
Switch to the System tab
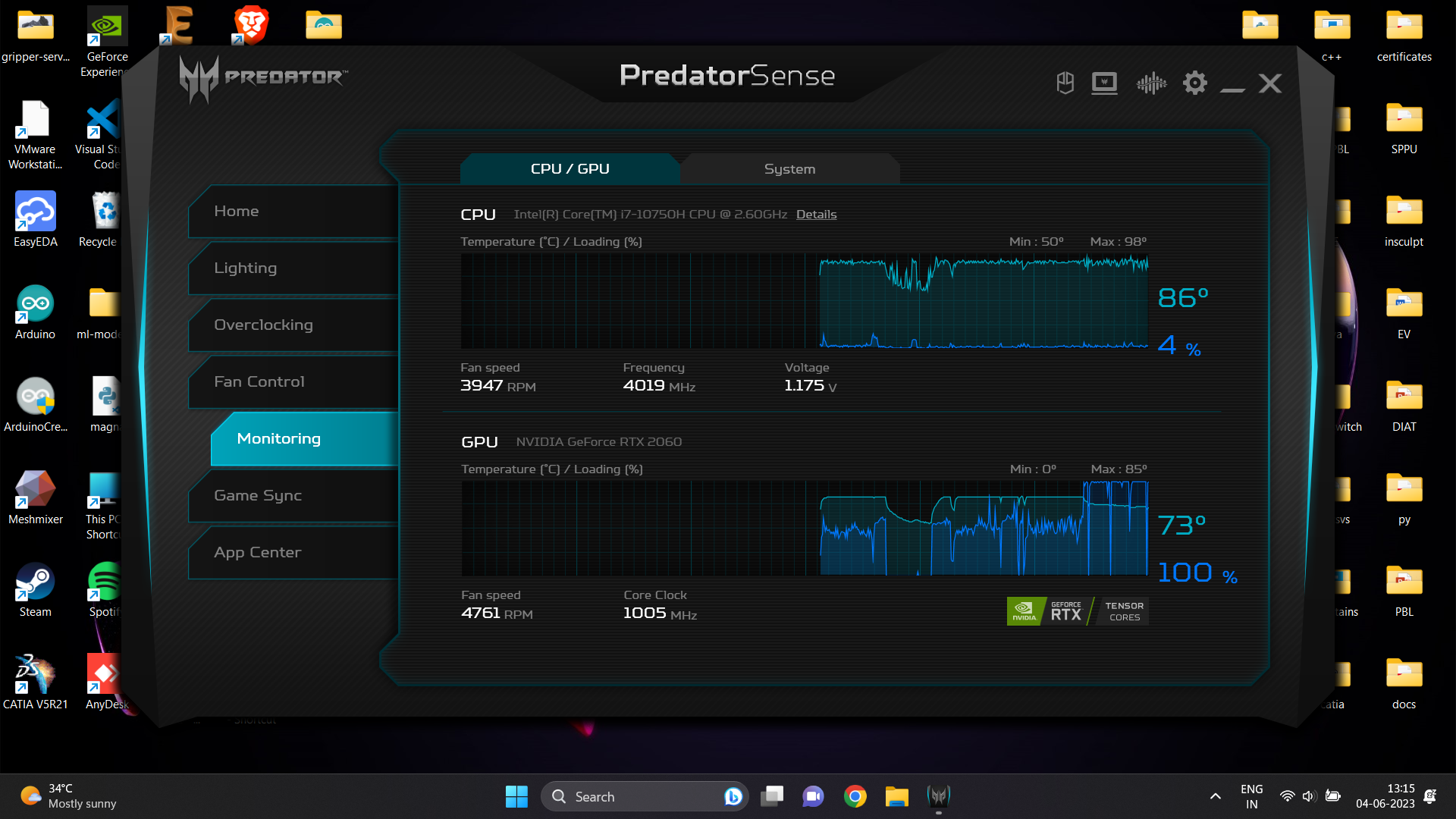tap(789, 168)
